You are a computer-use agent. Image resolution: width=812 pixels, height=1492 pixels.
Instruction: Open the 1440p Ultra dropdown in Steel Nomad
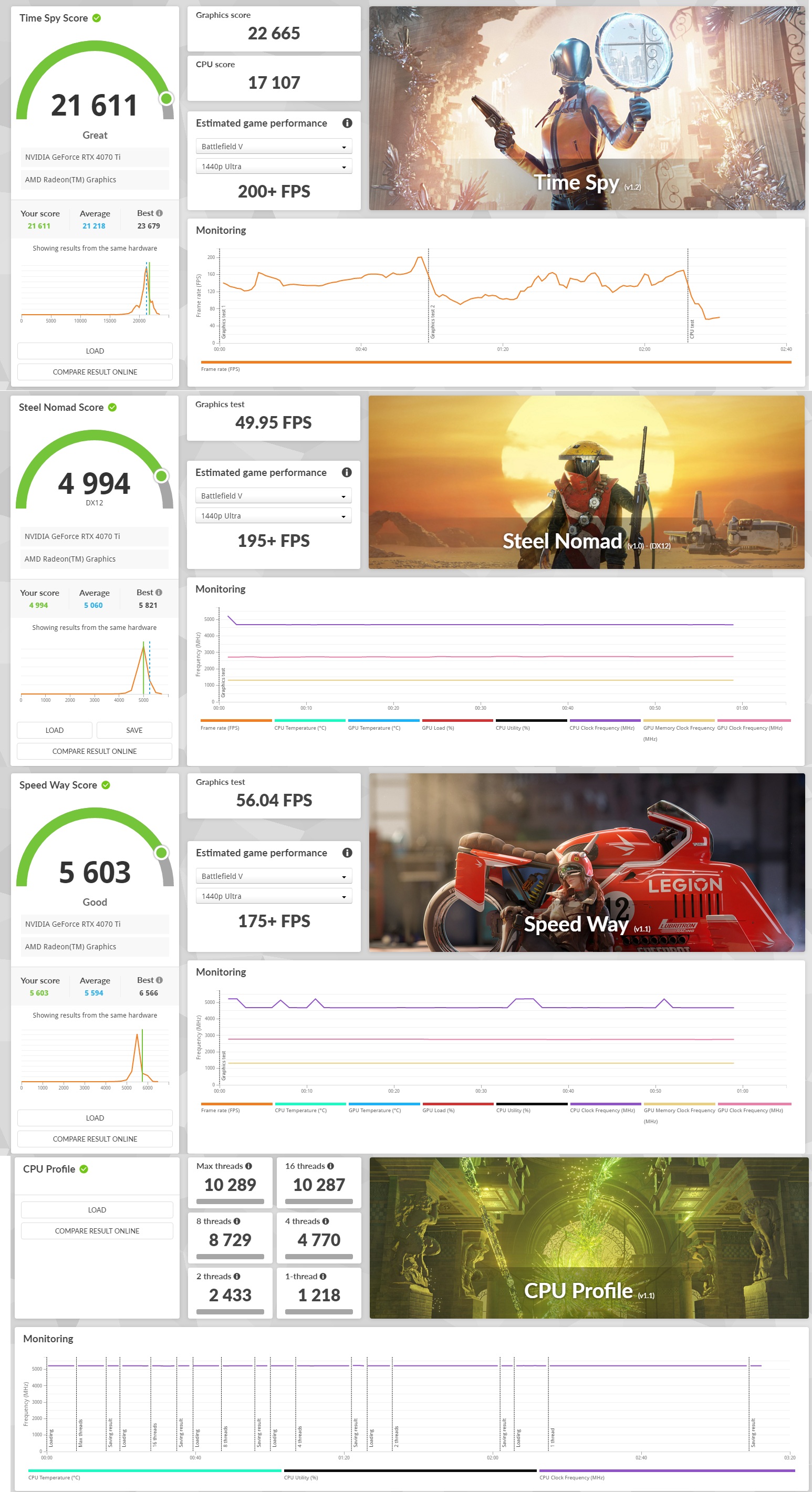point(273,516)
